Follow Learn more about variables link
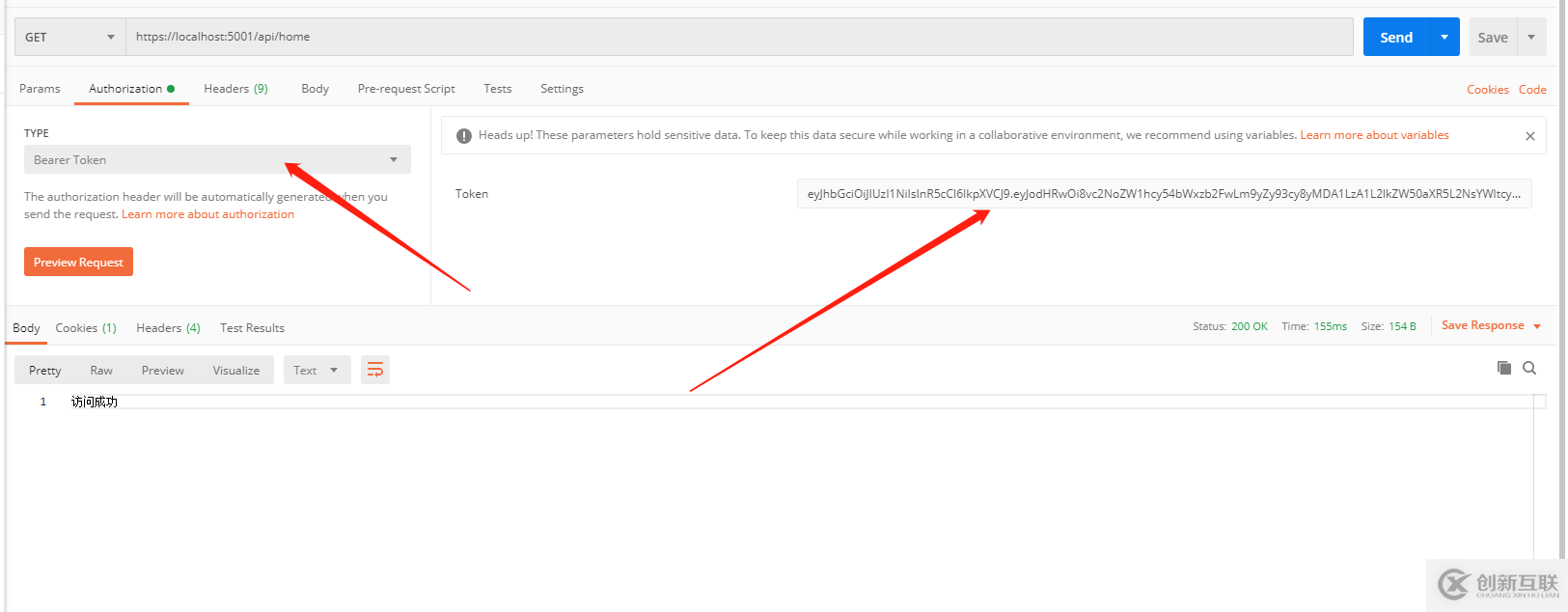 [x=1374, y=135]
